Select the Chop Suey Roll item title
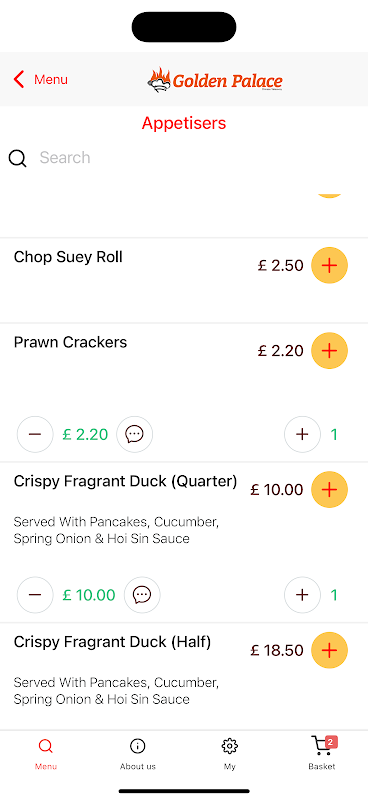368x800 pixels. 68,257
